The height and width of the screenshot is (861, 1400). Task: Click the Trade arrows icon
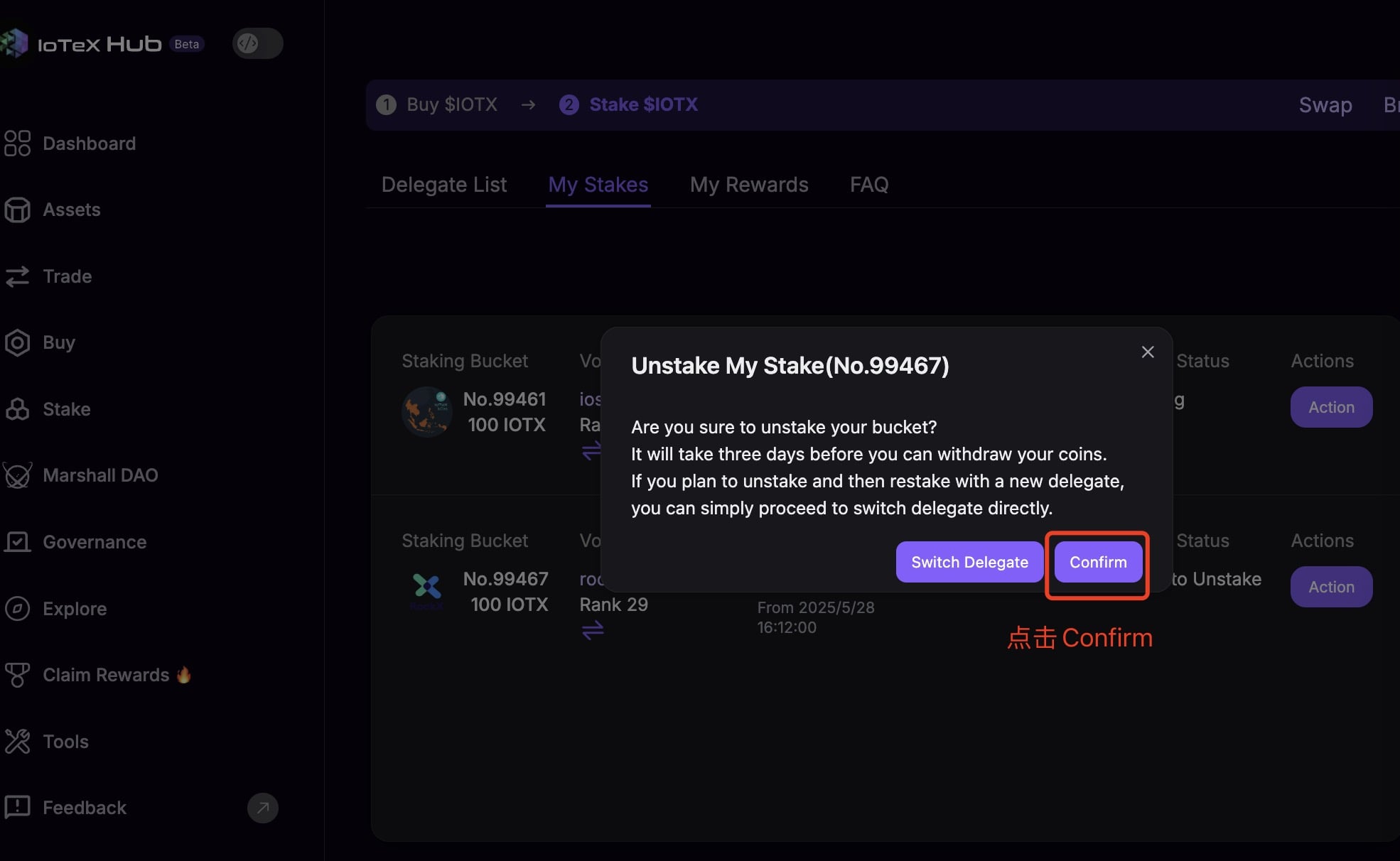coord(17,276)
